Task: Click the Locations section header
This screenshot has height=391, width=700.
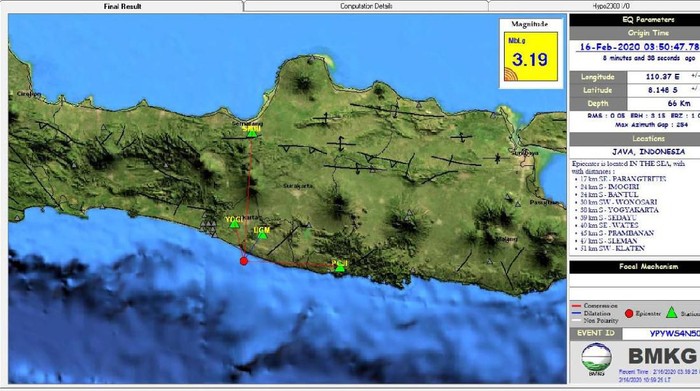Action: point(635,139)
